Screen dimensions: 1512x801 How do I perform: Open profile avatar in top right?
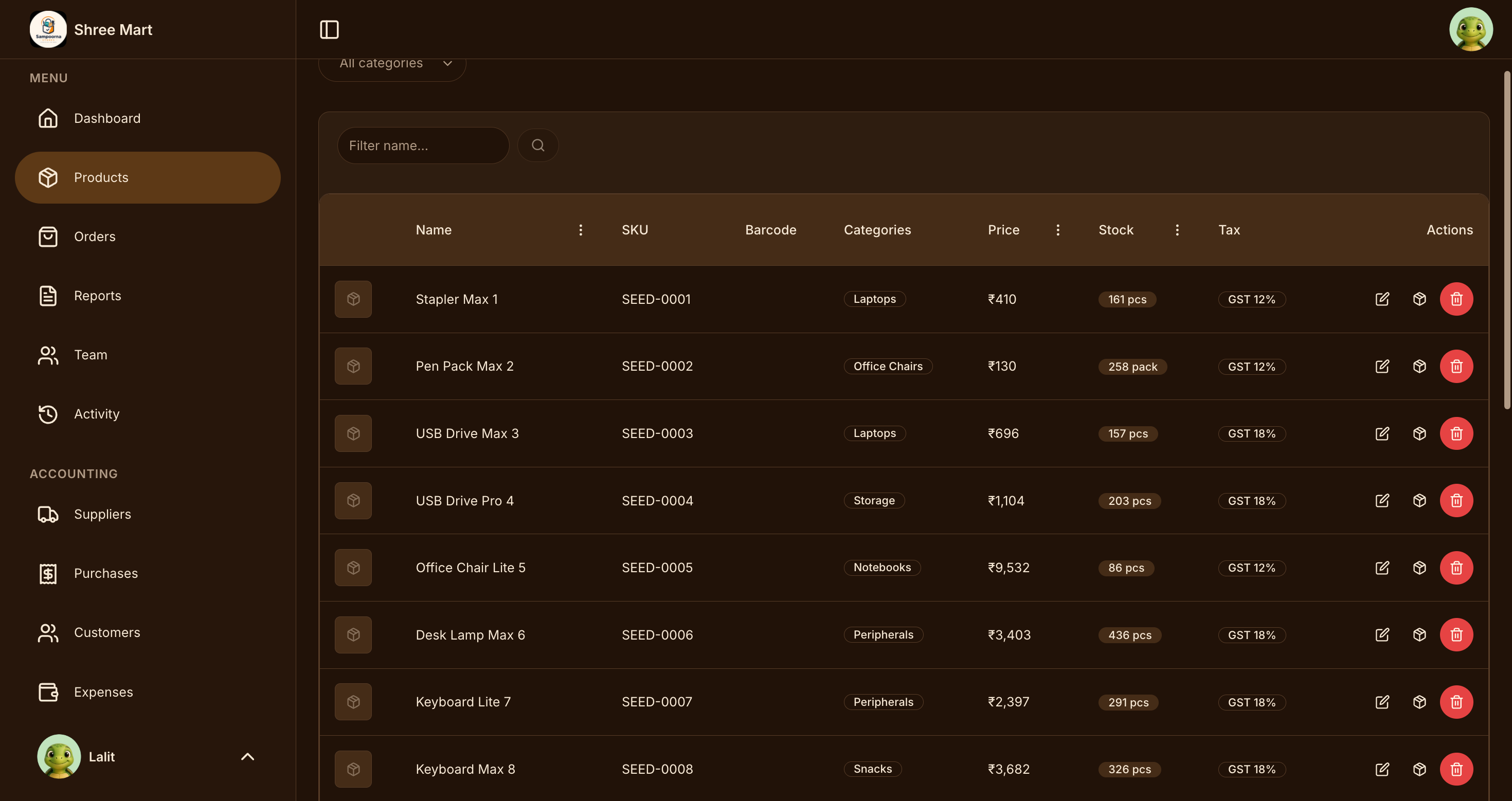coord(1471,29)
